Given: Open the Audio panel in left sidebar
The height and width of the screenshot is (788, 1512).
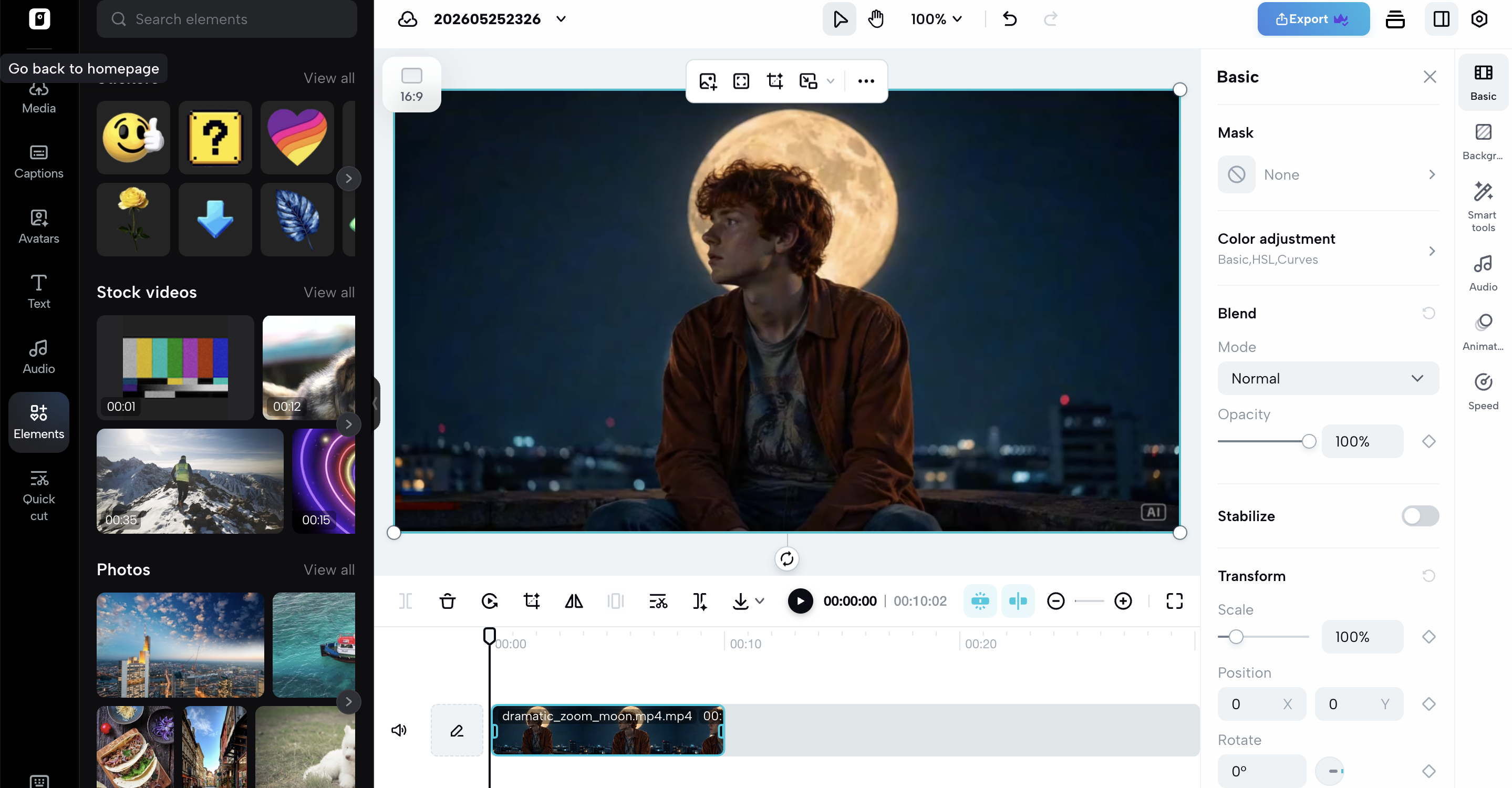Looking at the screenshot, I should pyautogui.click(x=39, y=357).
